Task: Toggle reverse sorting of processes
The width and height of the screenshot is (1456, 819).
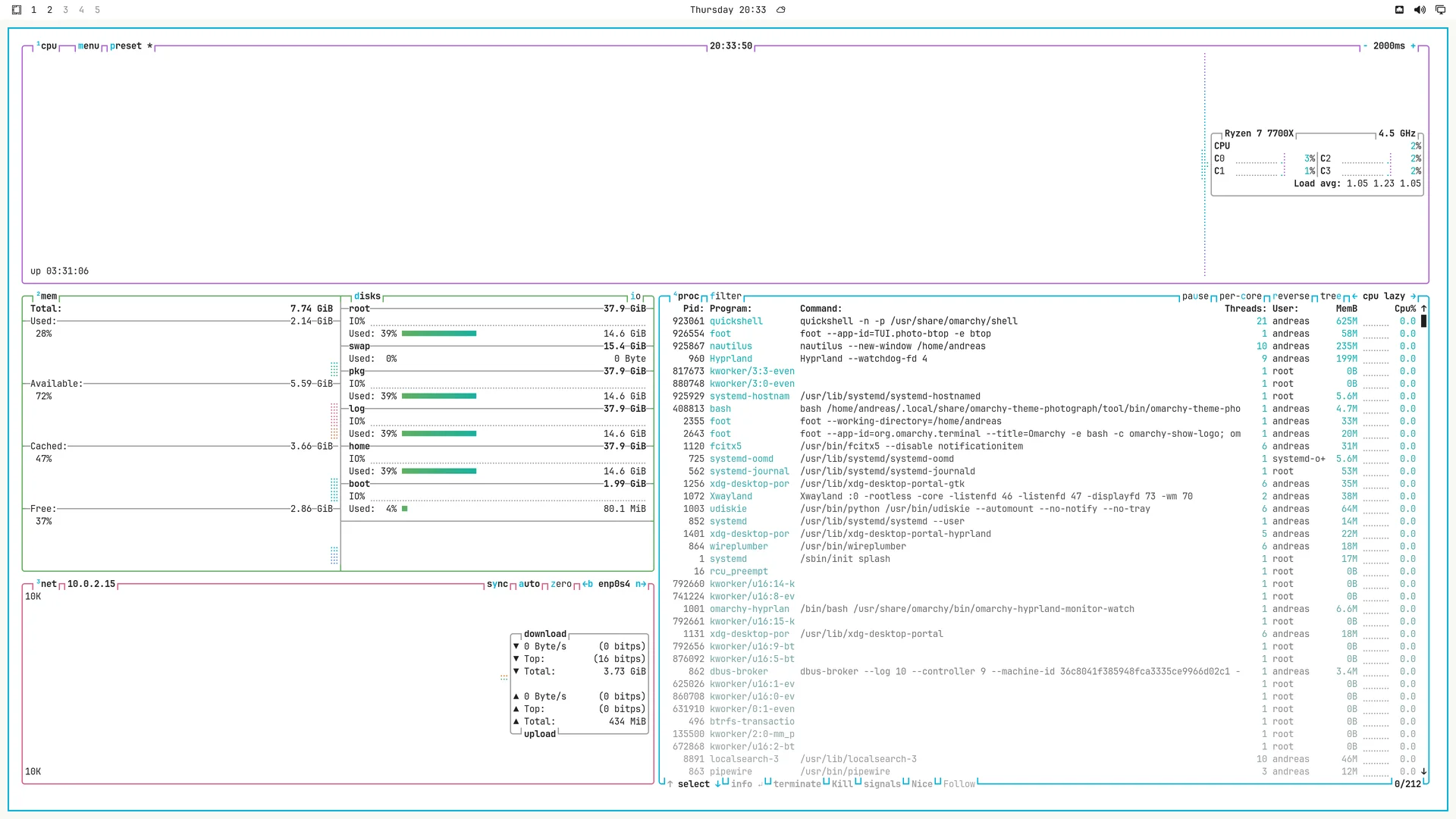Action: (1291, 297)
